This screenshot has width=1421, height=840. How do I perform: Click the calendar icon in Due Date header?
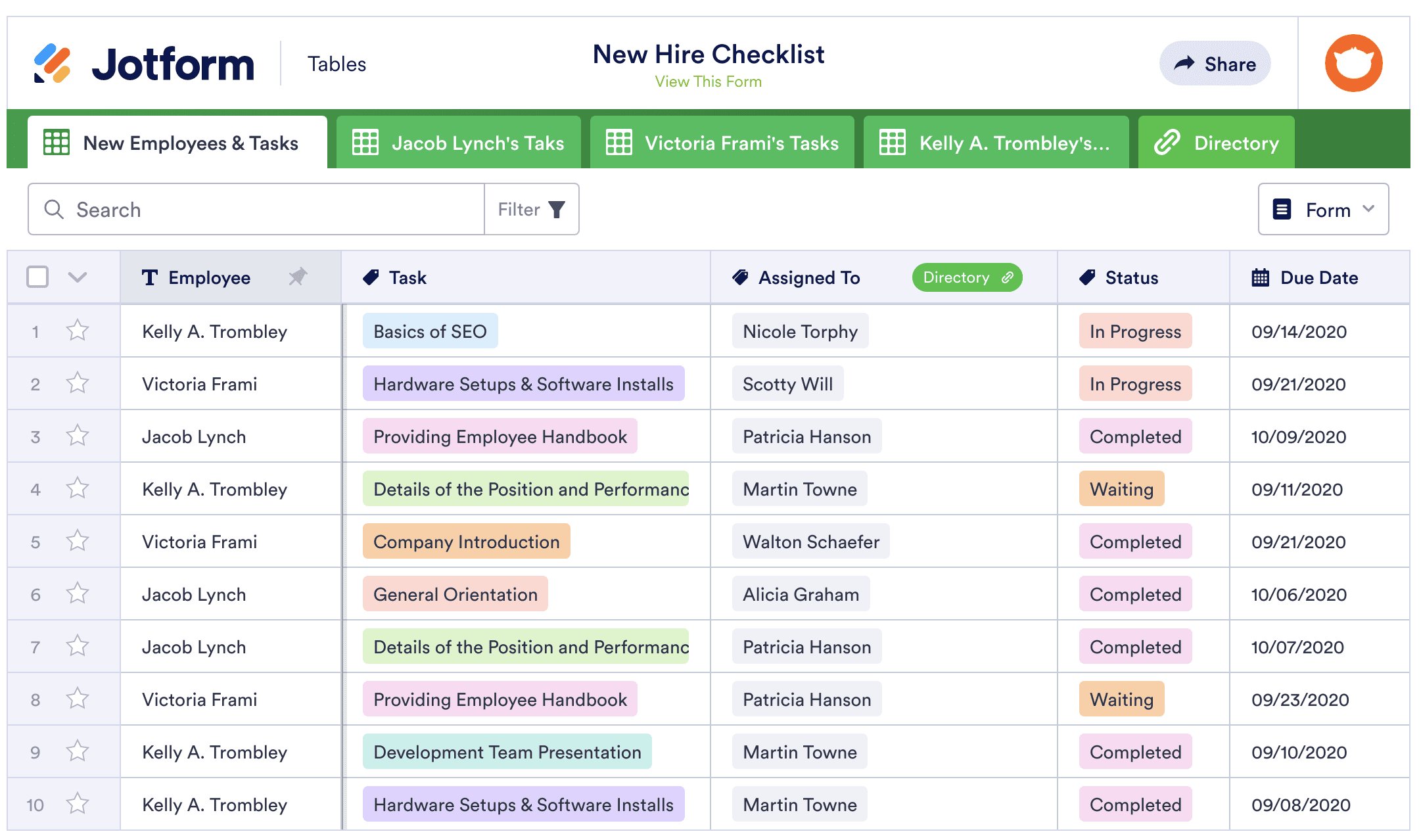[x=1259, y=277]
